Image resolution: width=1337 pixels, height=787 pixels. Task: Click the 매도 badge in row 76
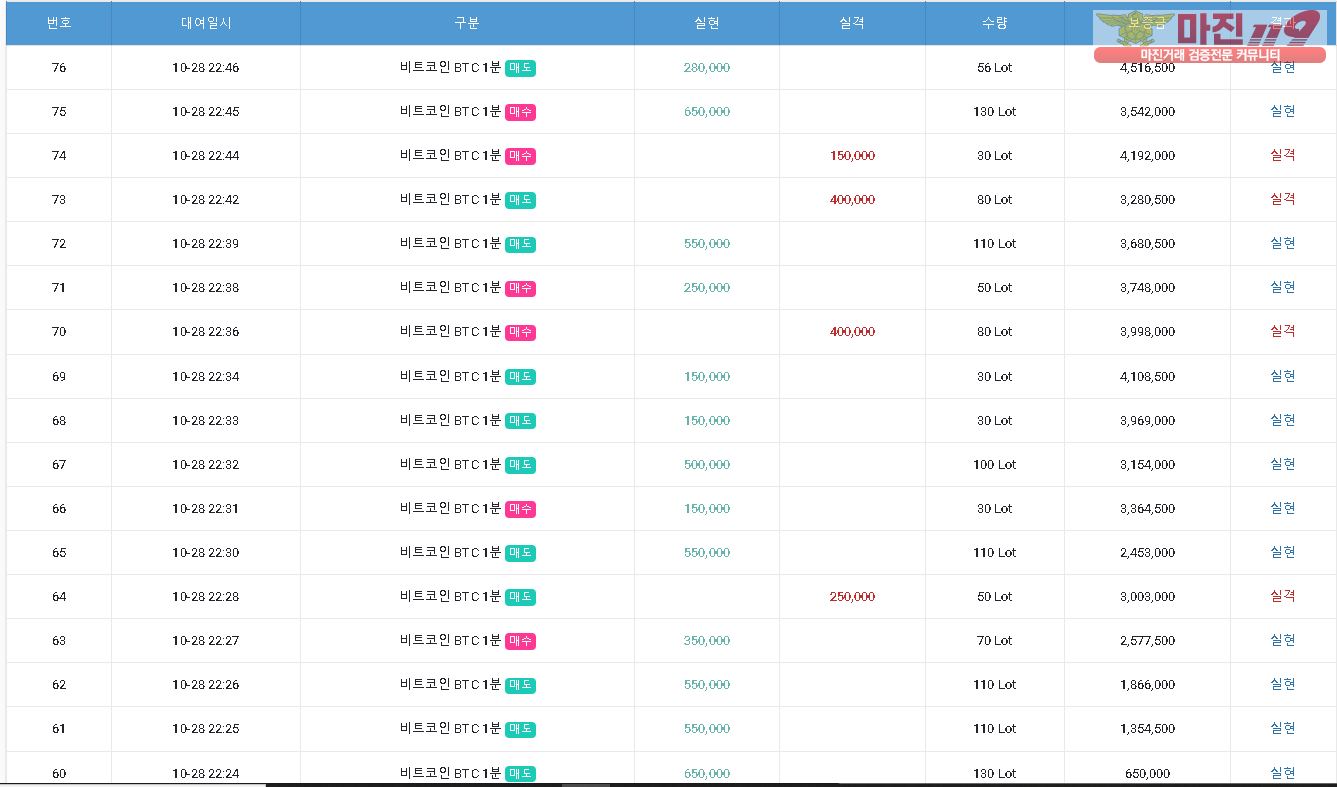(520, 68)
